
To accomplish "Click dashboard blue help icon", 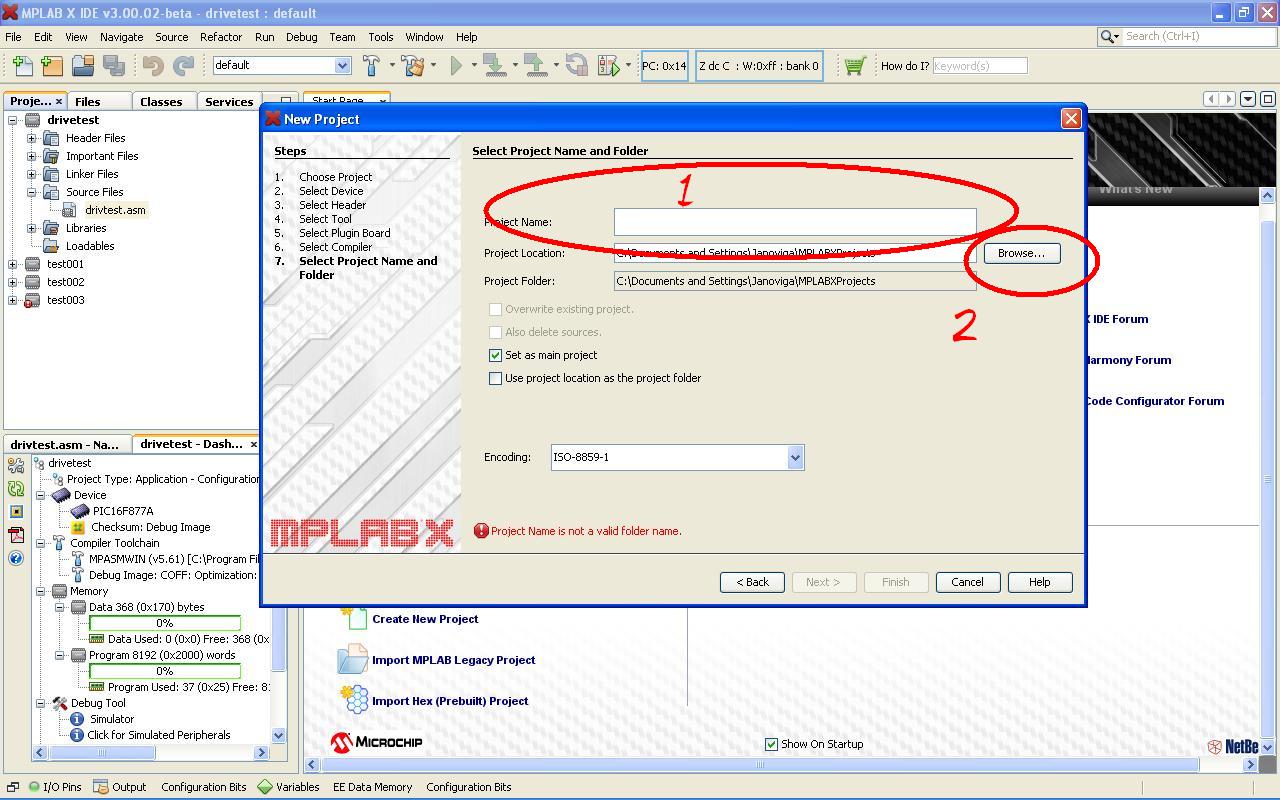I will point(16,558).
